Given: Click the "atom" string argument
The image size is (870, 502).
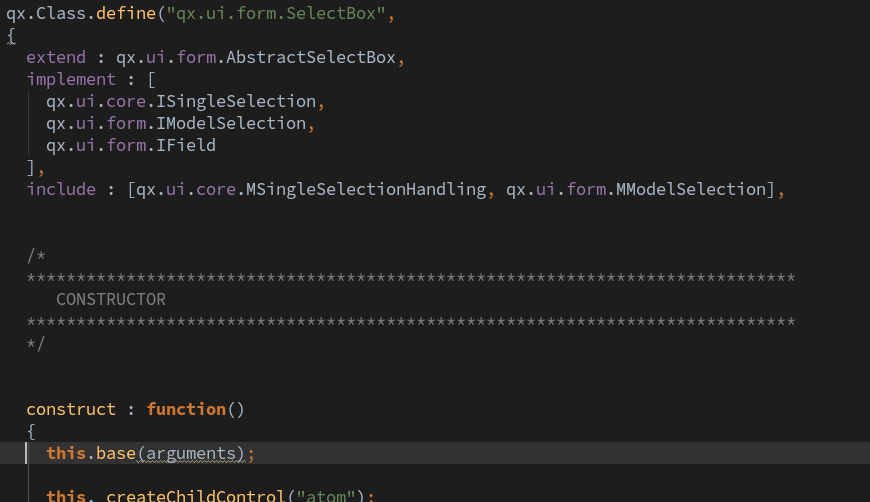Looking at the screenshot, I should tap(326, 495).
